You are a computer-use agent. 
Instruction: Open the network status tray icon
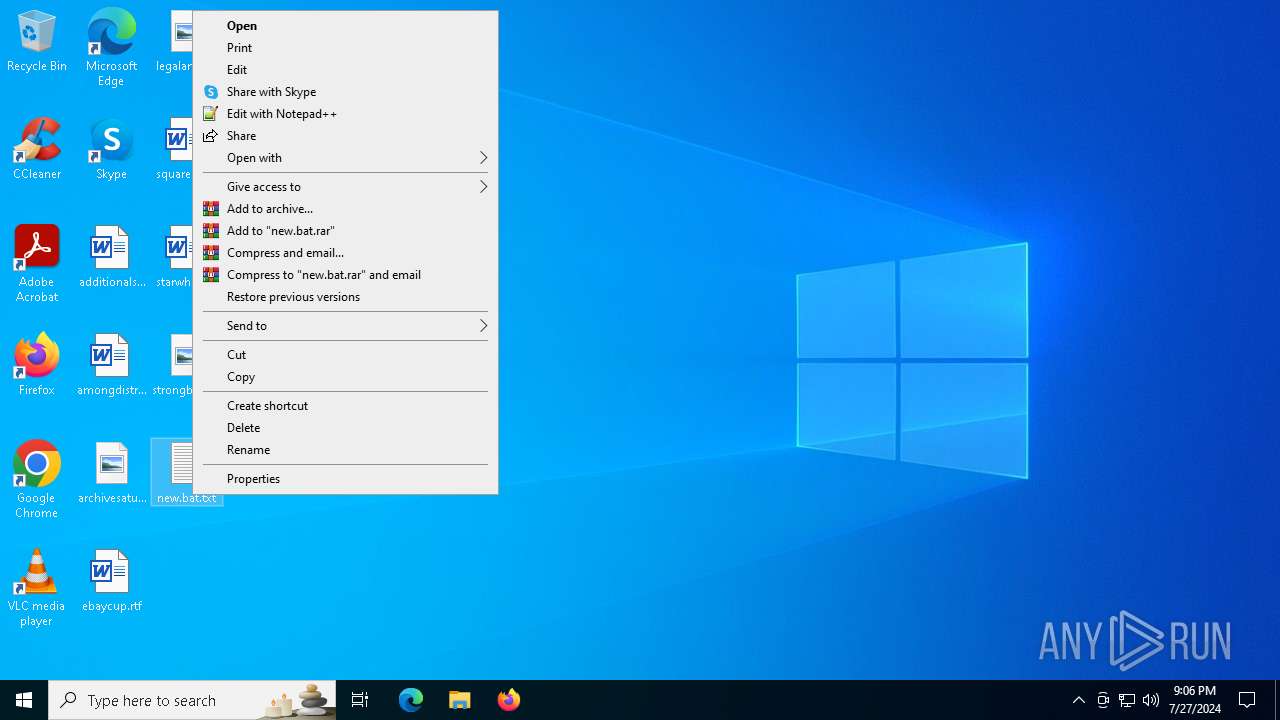point(1127,700)
